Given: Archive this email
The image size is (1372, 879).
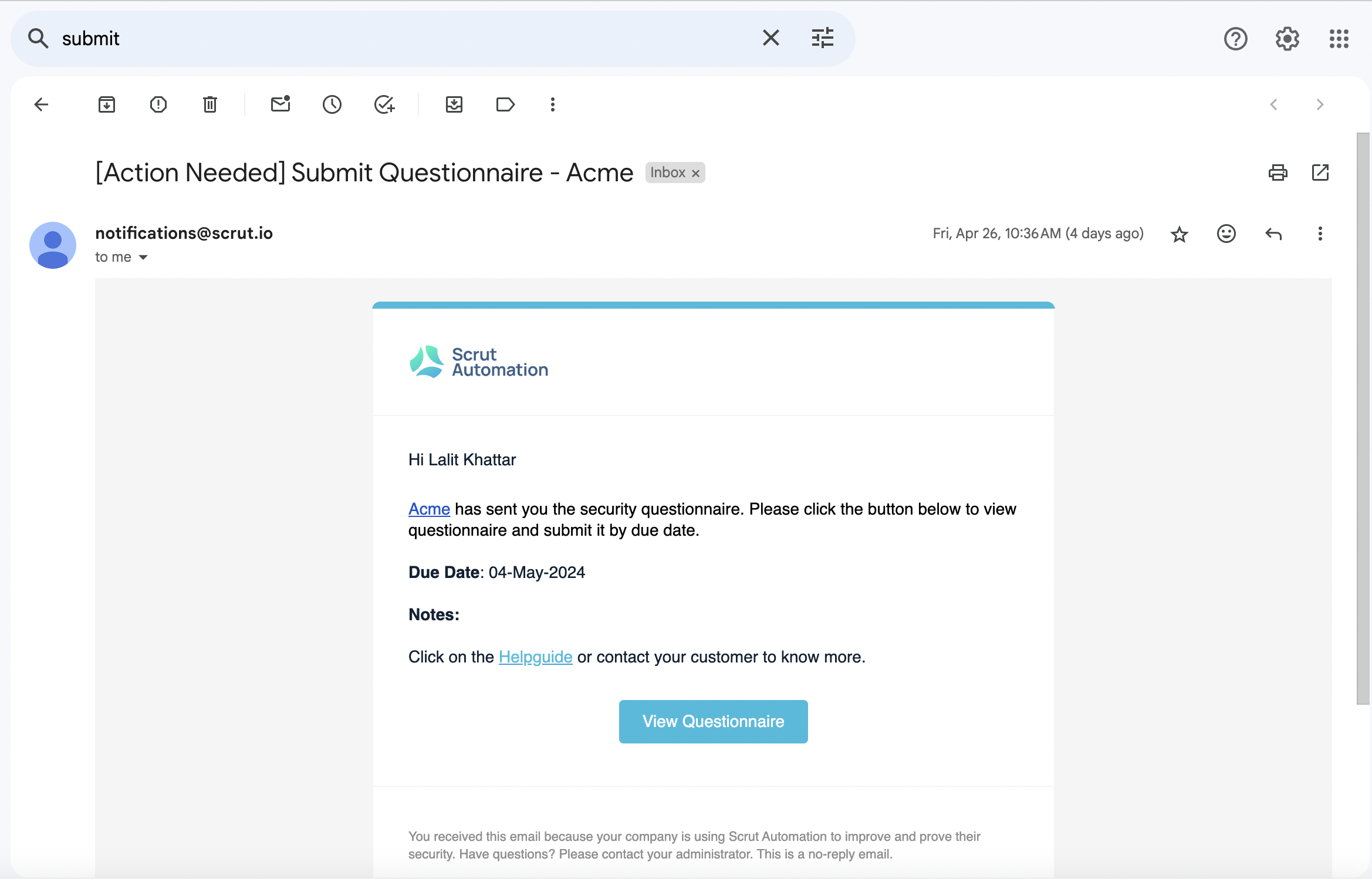Looking at the screenshot, I should 107,104.
